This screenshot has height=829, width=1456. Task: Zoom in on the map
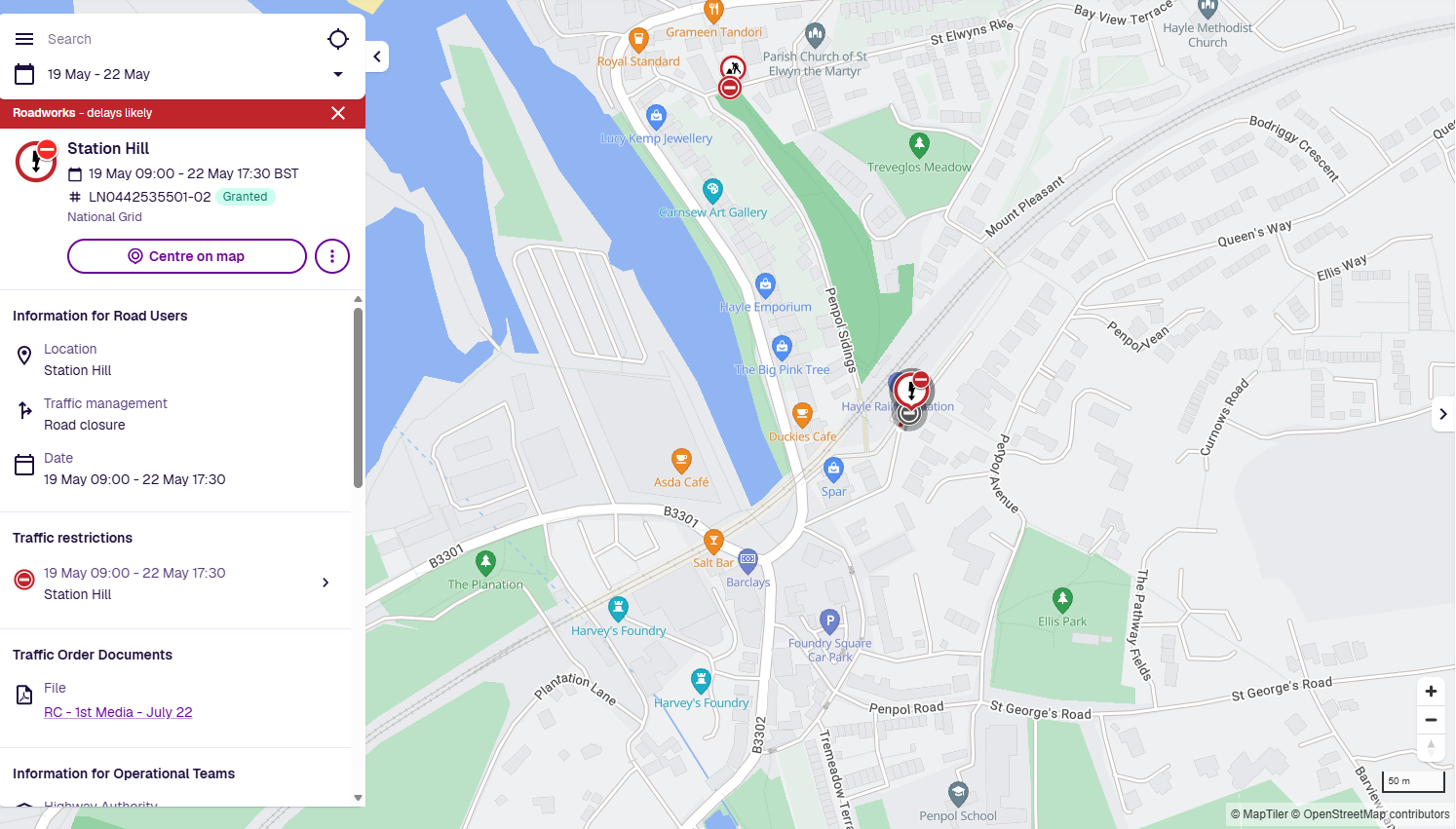pyautogui.click(x=1431, y=692)
